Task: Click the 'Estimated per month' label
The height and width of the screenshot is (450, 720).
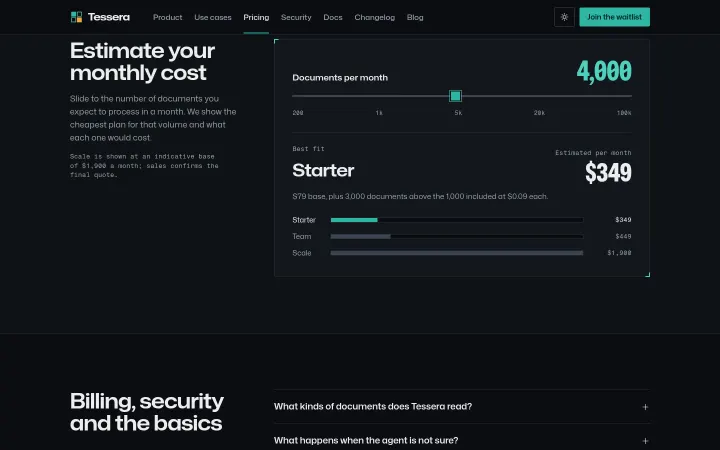Action: 593,153
